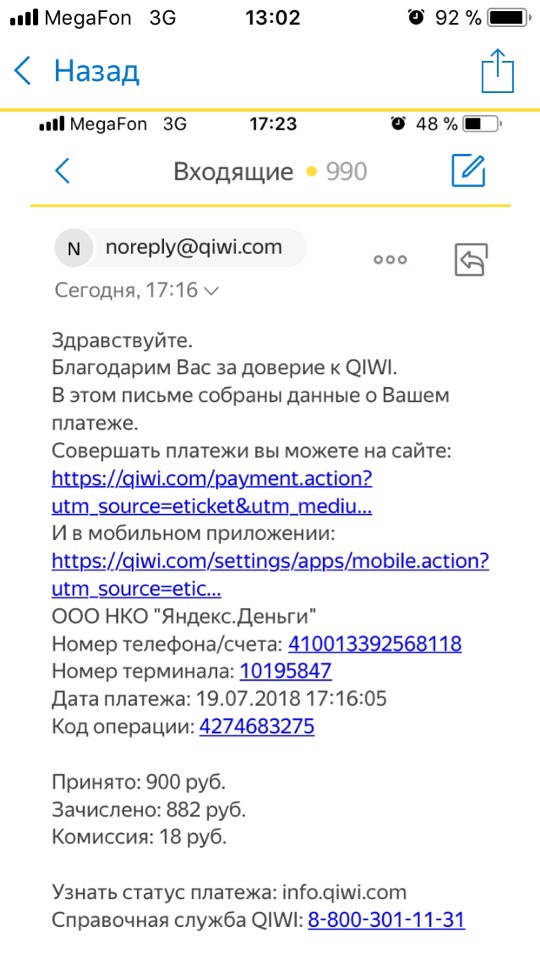Viewport: 540px width, 960px height.
Task: Expand message details next to Сегодня, 17:16
Action: coord(210,291)
